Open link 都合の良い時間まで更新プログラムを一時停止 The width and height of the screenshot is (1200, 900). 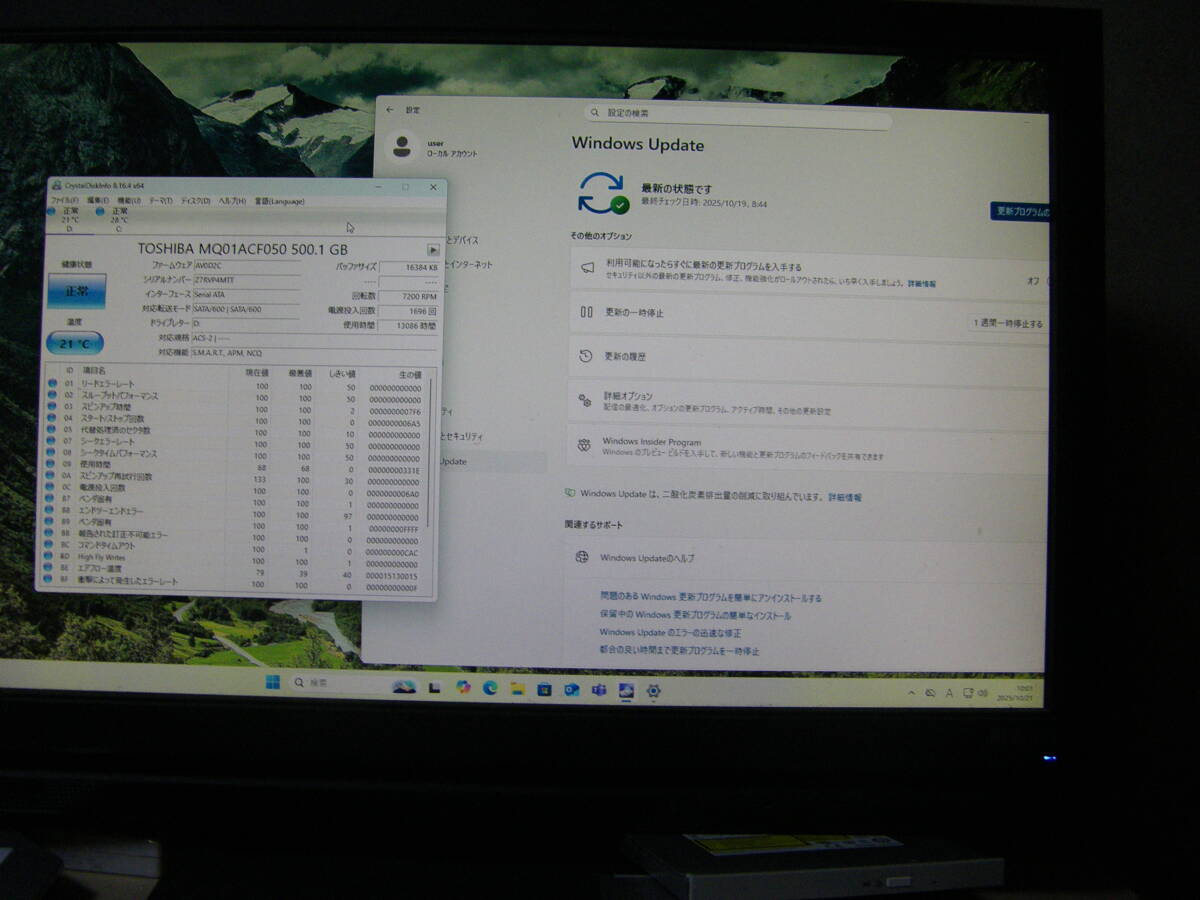679,651
